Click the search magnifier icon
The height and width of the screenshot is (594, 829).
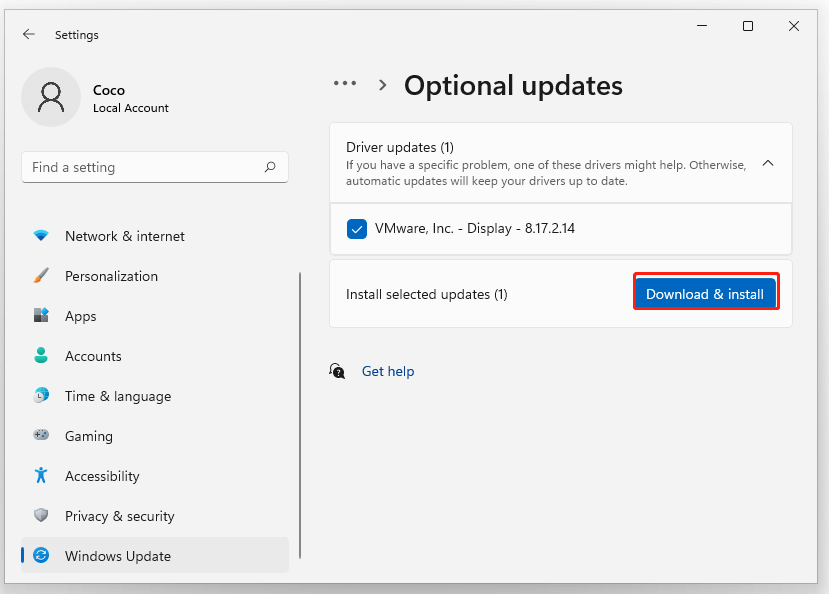point(270,168)
